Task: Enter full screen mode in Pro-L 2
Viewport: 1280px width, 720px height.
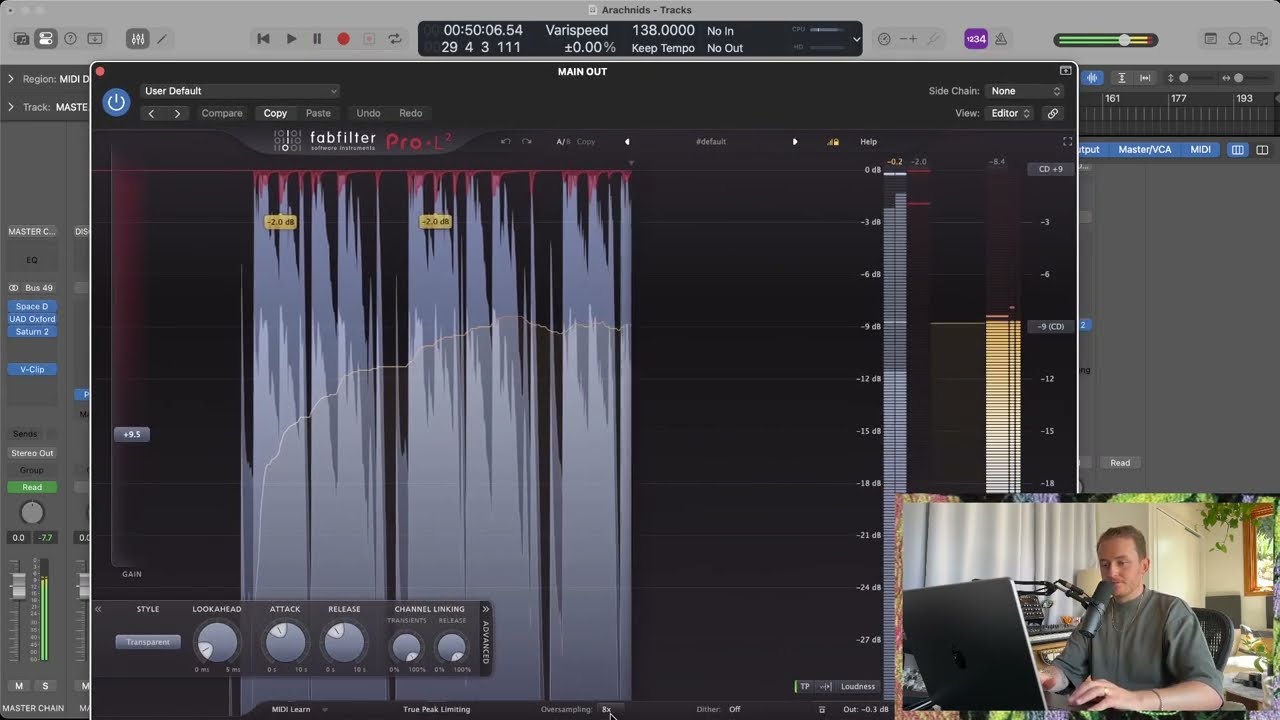Action: [1067, 142]
